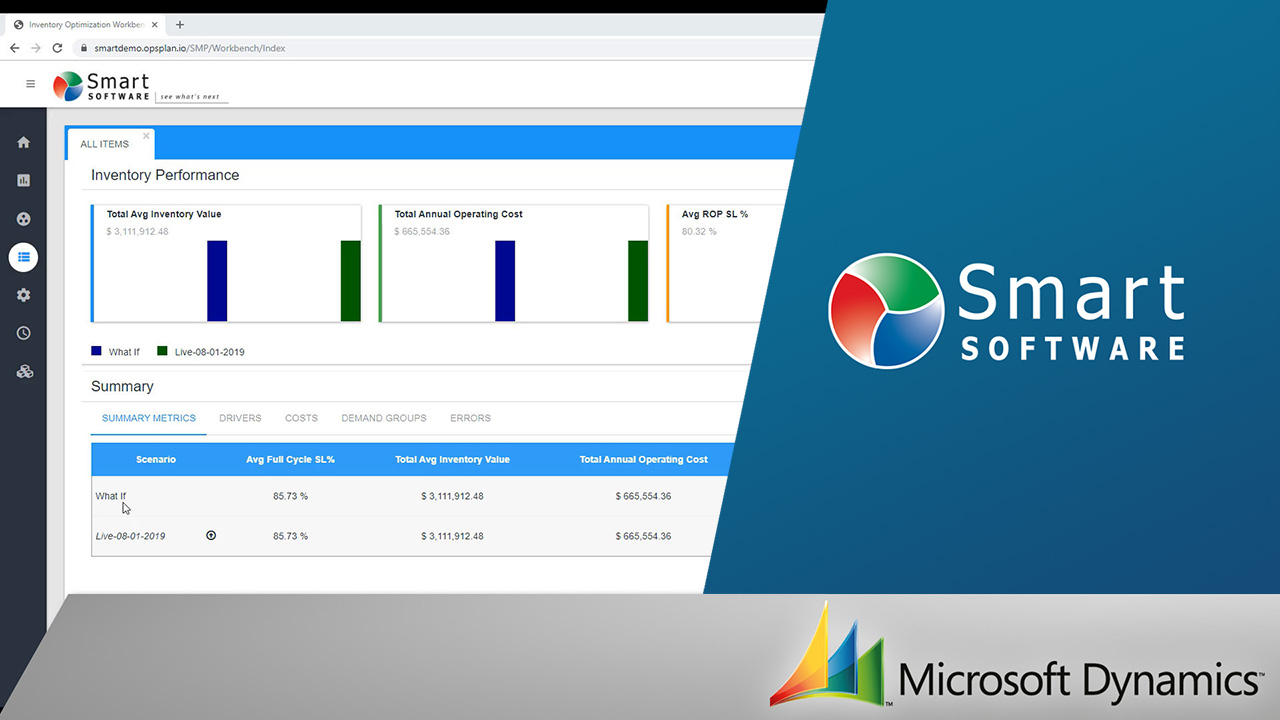Click the Inventory Performance heading
1280x720 pixels.
coord(165,175)
